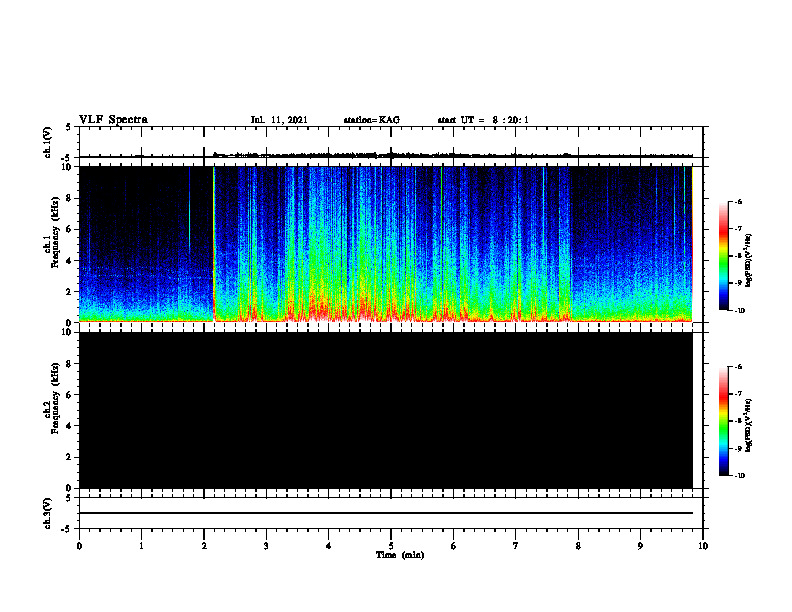This screenshot has height=612, width=792.
Task: Click the "-6" label on ch.1 colorbar
Action: [x=737, y=202]
